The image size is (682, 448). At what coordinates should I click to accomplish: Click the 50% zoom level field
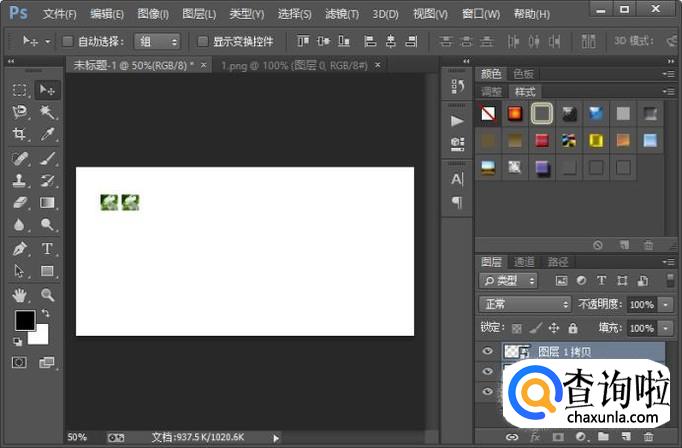(77, 437)
